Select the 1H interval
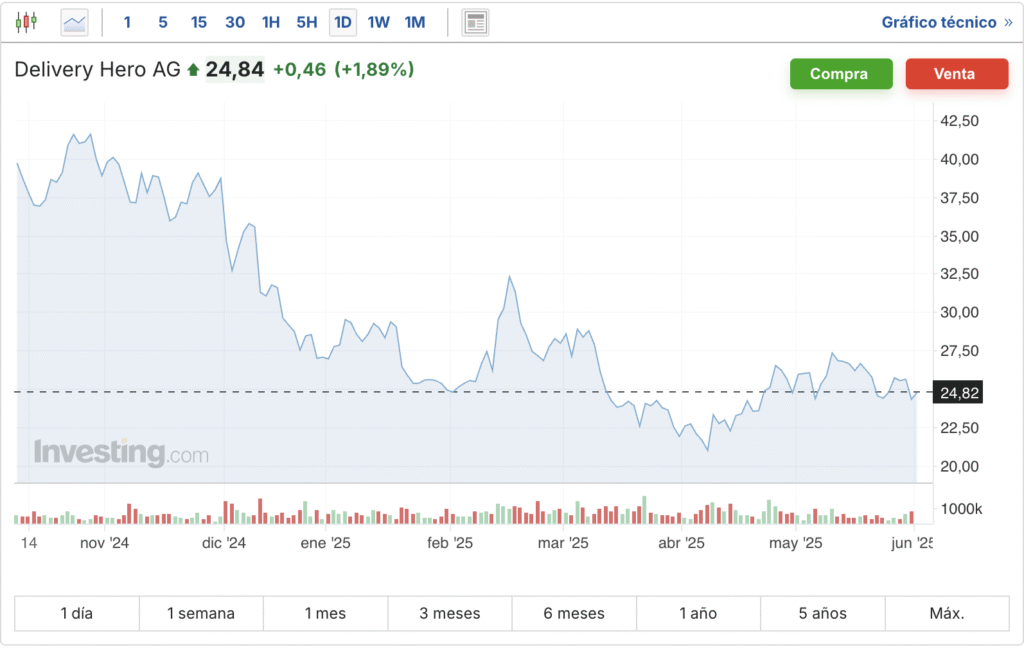This screenshot has width=1024, height=654. pos(270,22)
